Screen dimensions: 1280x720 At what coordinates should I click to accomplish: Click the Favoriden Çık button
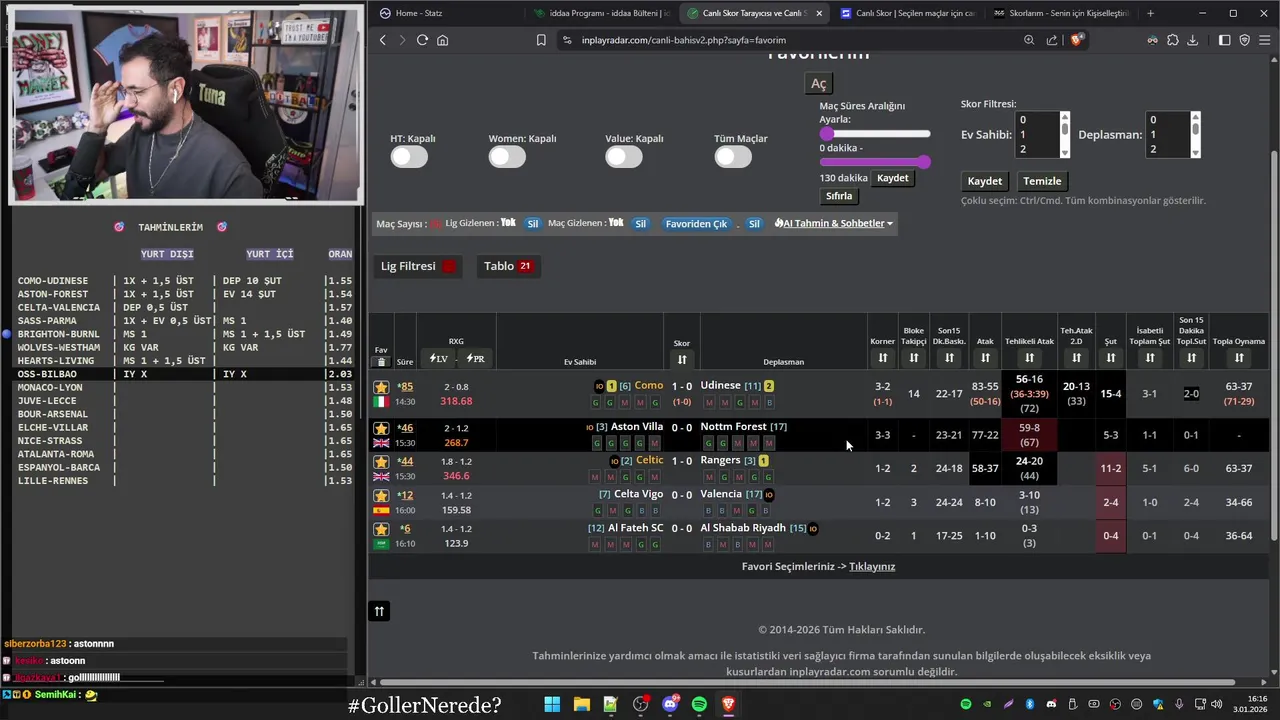(697, 224)
